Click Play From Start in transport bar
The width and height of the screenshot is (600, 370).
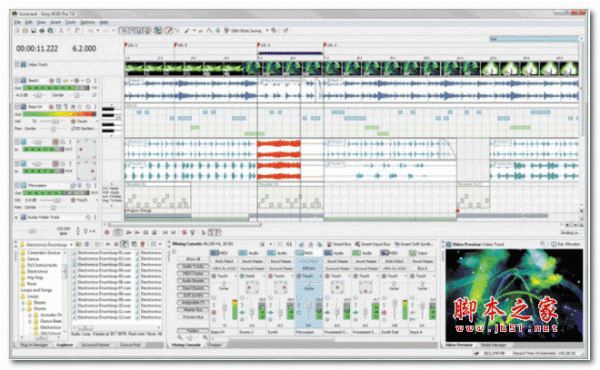pyautogui.click(x=129, y=232)
